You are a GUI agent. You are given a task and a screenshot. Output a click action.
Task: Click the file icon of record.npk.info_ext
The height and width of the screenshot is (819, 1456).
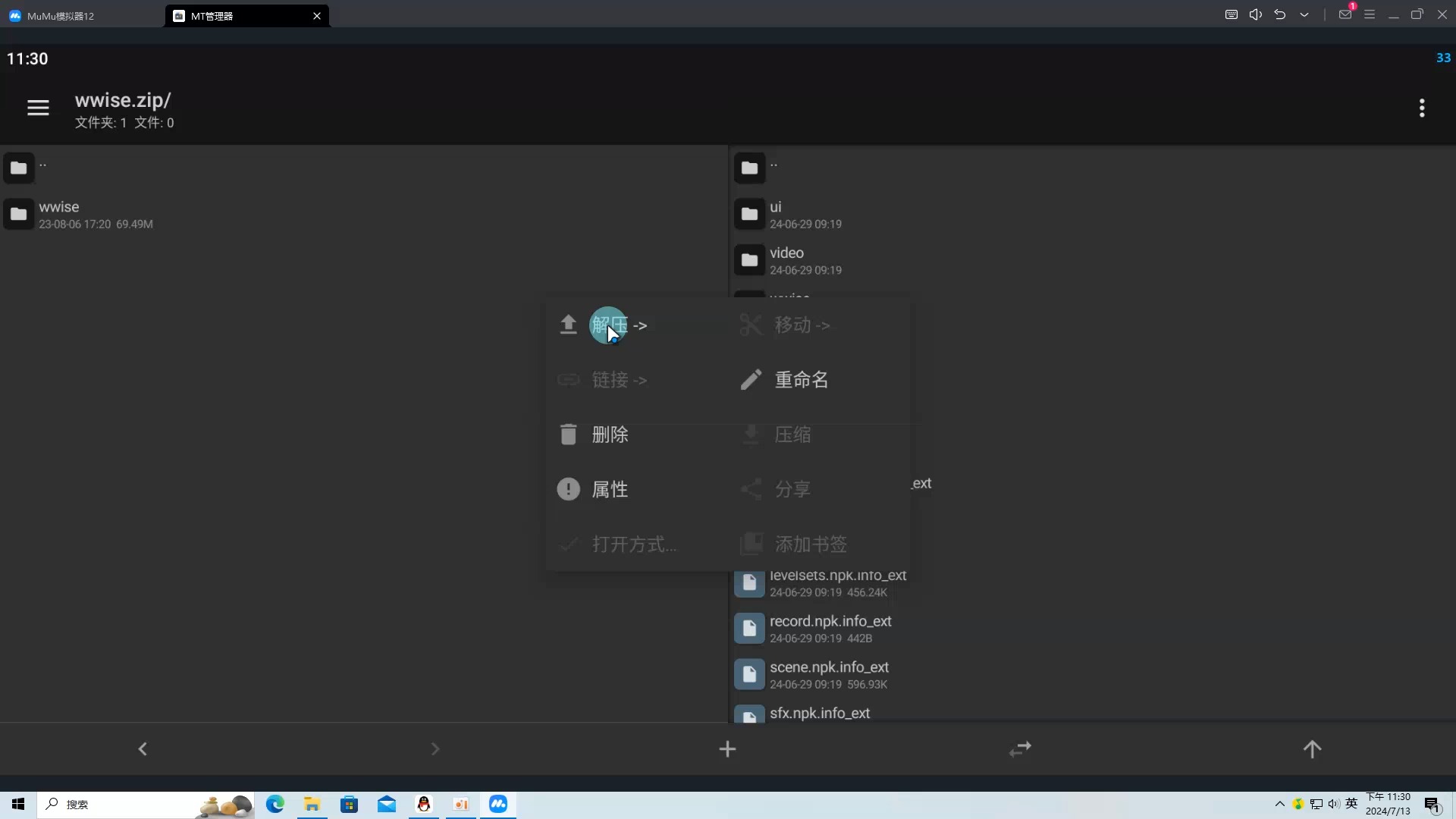(x=749, y=629)
